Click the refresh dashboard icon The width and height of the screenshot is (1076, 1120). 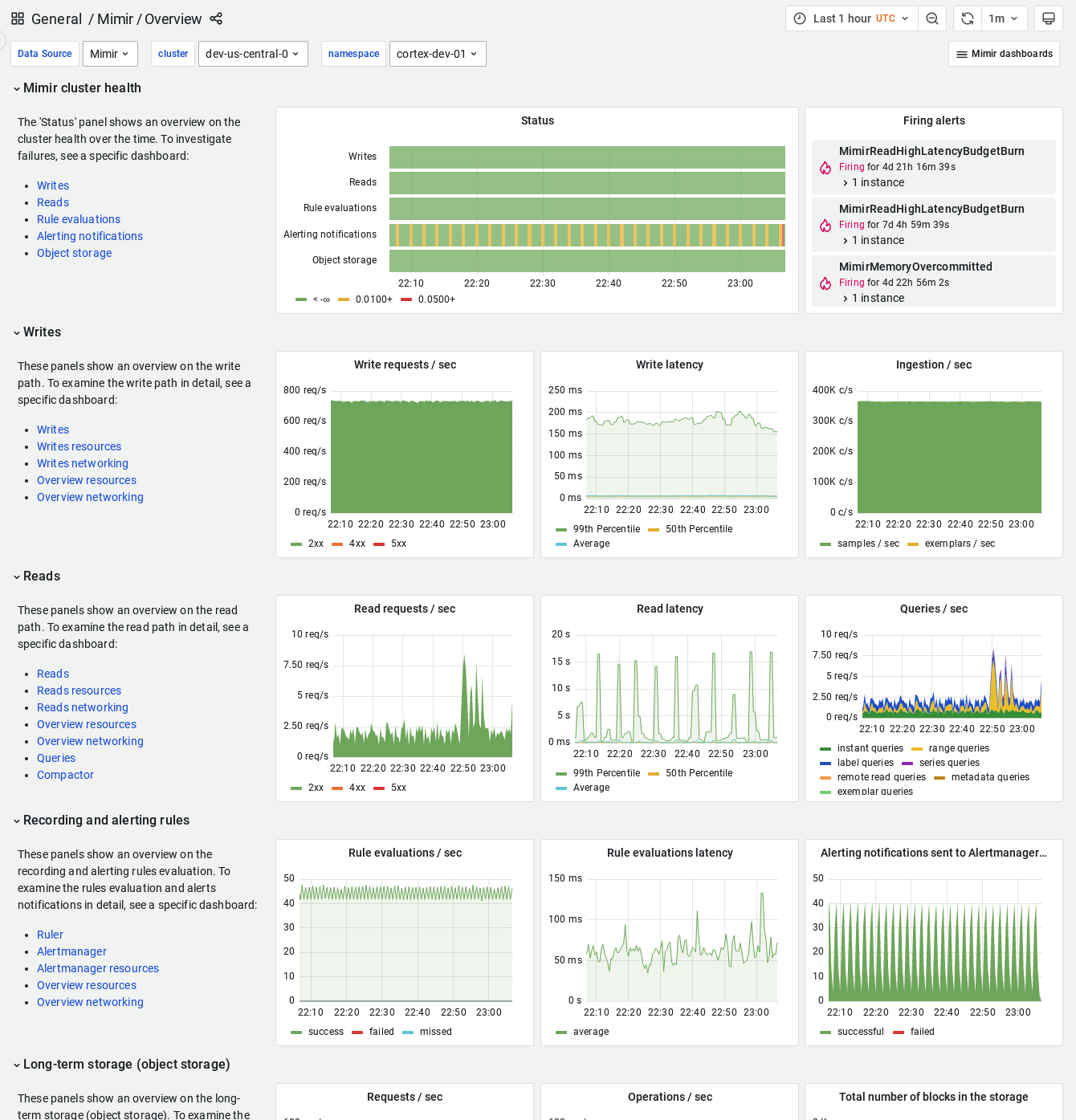click(967, 18)
